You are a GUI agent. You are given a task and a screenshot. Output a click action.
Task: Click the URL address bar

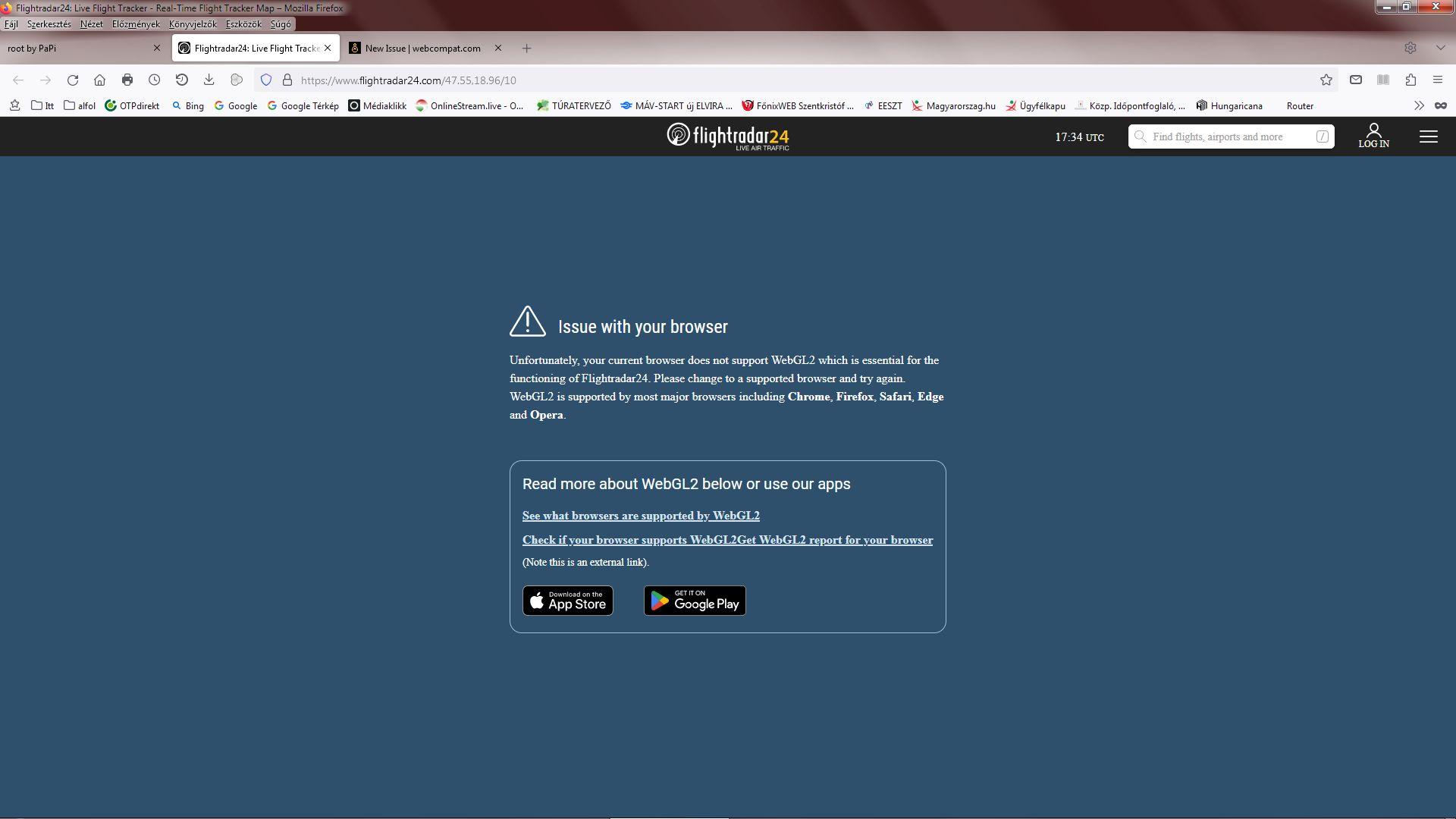(796, 80)
